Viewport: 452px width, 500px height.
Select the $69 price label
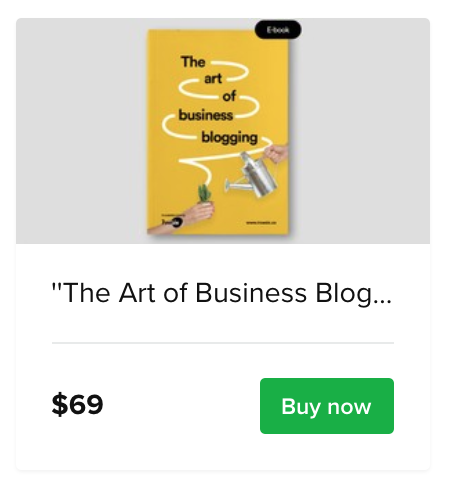coord(77,404)
